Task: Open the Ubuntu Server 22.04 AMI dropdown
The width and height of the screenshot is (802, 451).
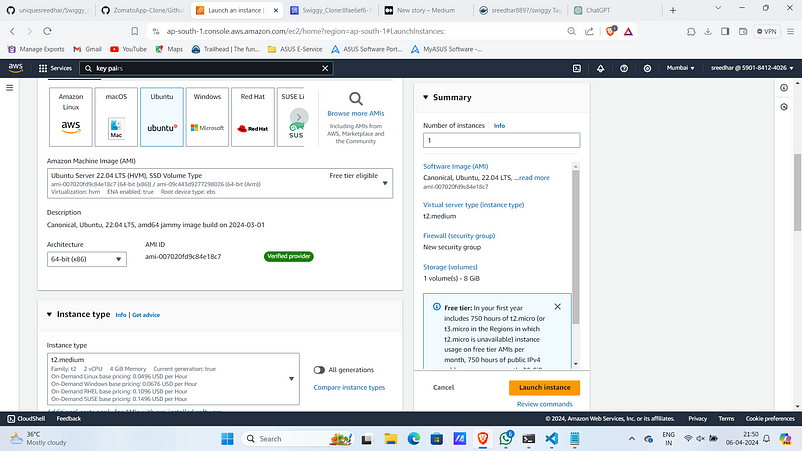Action: click(x=220, y=183)
